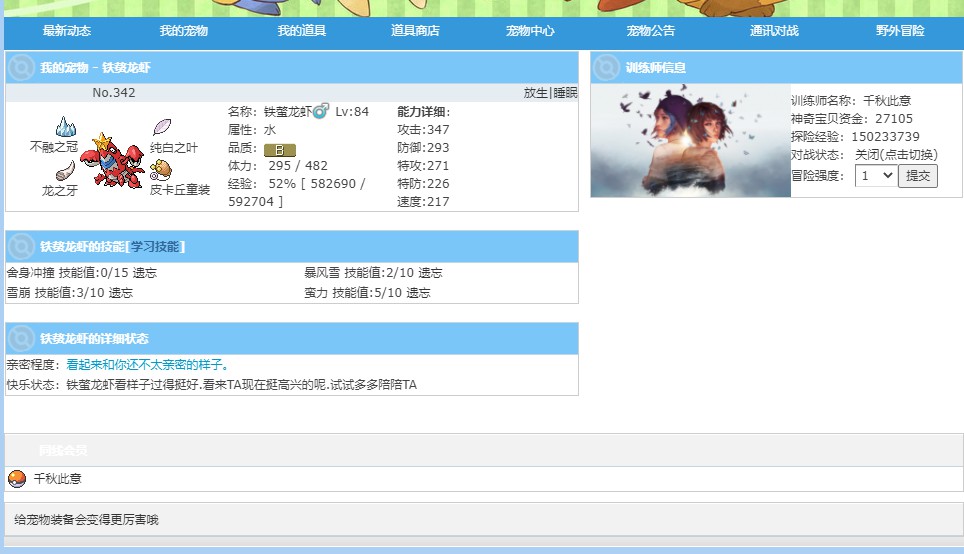The width and height of the screenshot is (964, 554).
Task: Go to the 道具商店 menu
Action: (415, 31)
